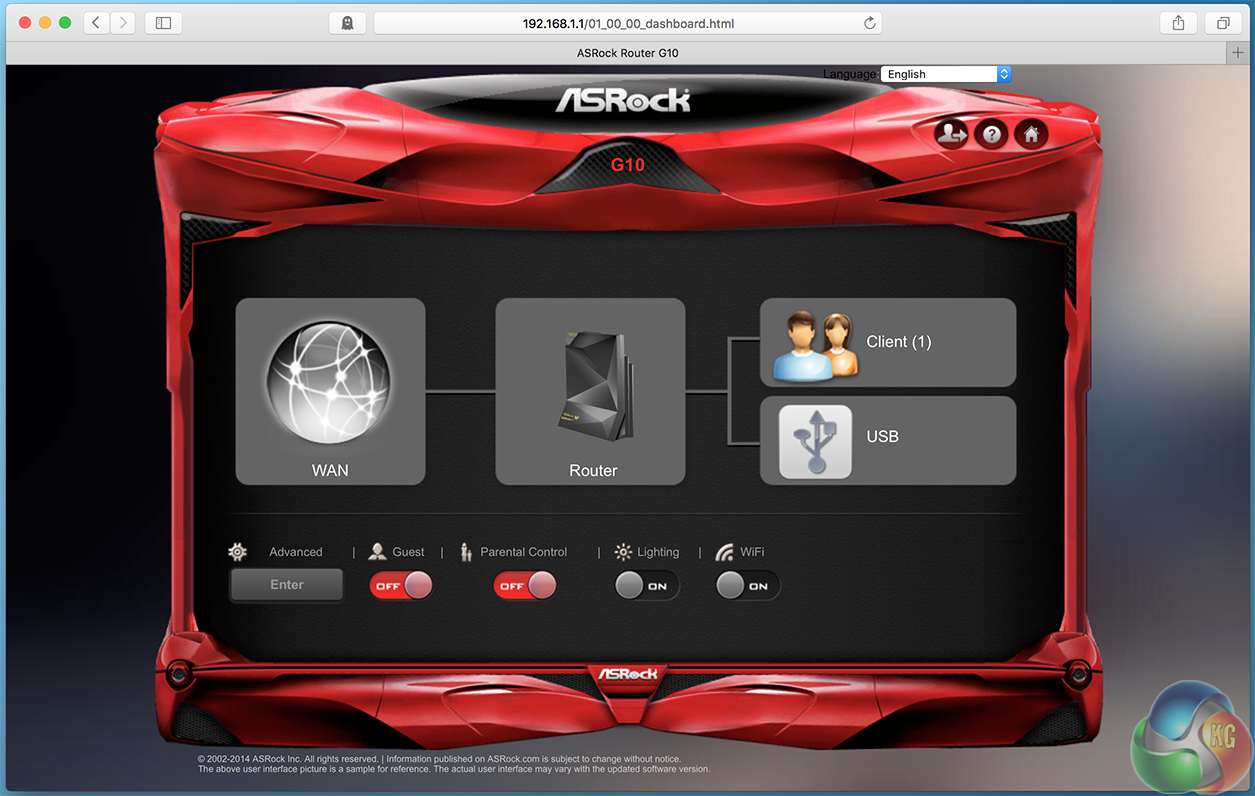1255x796 pixels.
Task: Click the "Advanced" label
Action: (x=296, y=552)
